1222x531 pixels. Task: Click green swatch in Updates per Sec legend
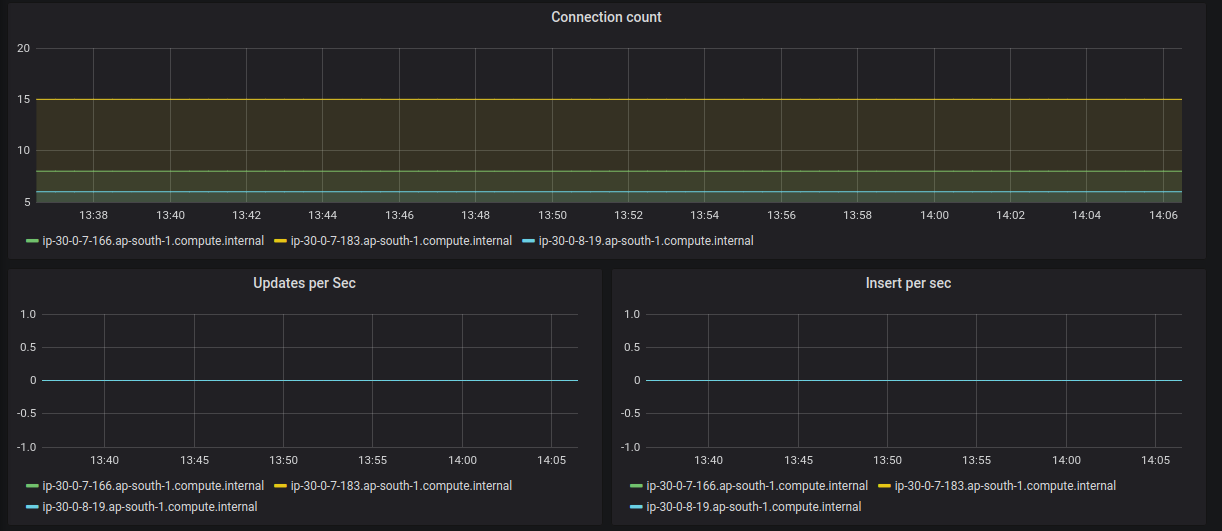point(32,486)
